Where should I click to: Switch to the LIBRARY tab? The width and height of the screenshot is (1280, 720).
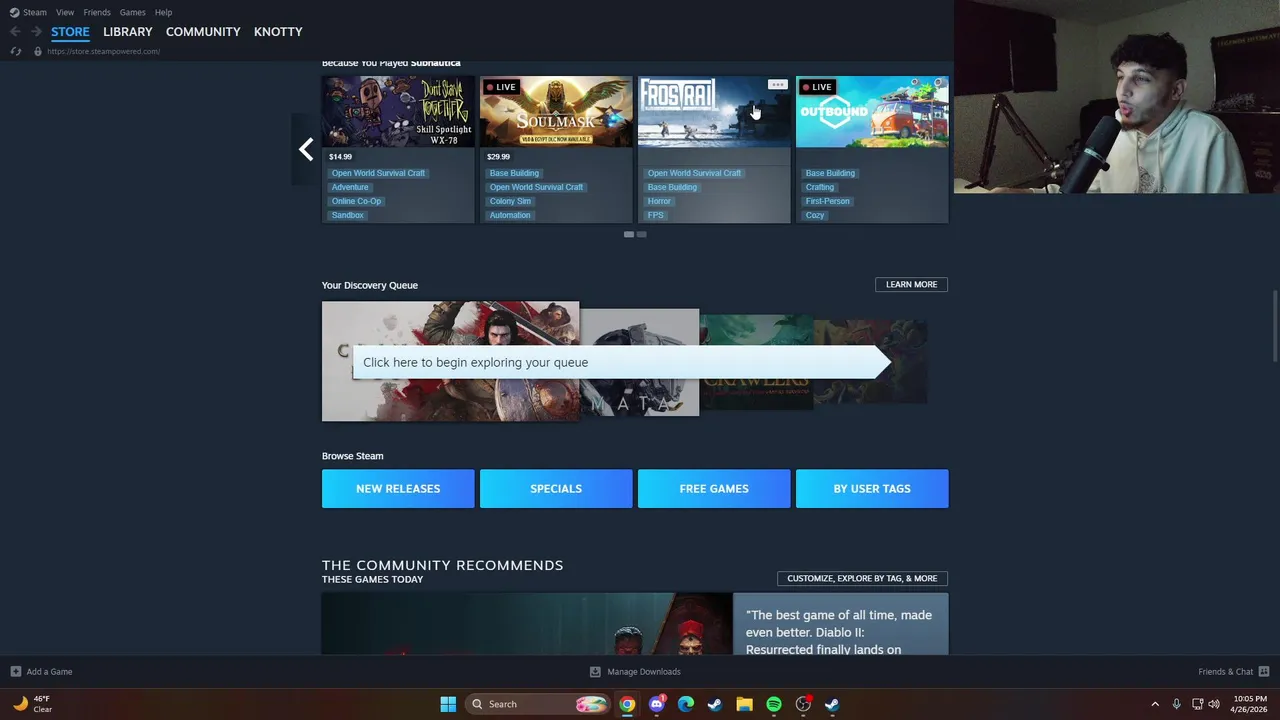(x=128, y=32)
